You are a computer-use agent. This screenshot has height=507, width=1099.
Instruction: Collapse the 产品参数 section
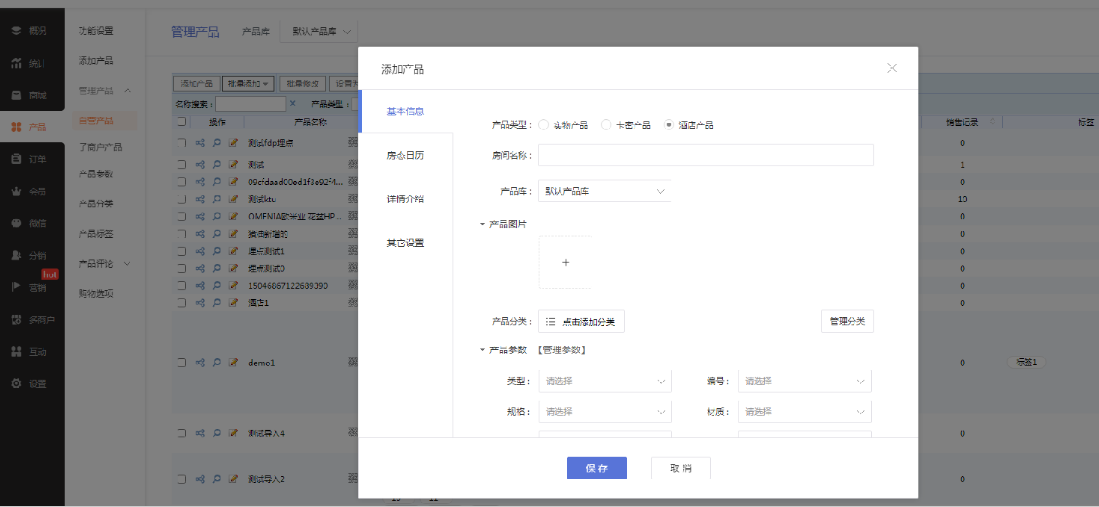482,350
